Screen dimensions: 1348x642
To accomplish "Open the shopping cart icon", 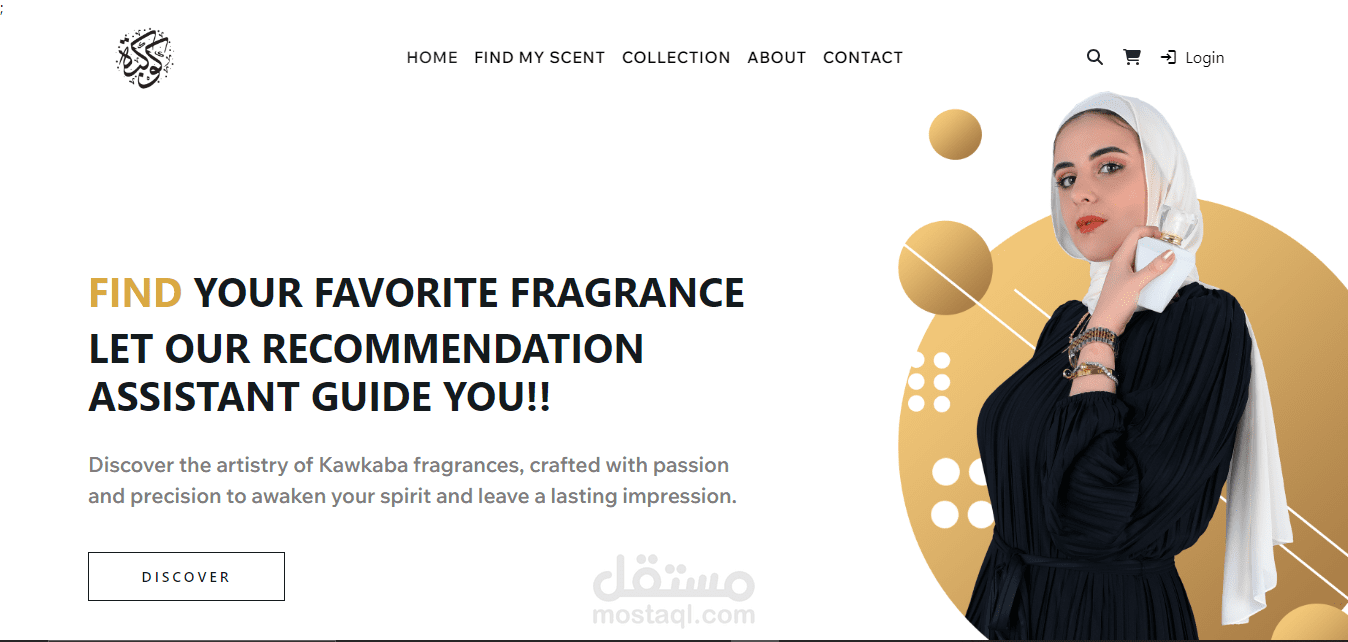I will tap(1132, 58).
